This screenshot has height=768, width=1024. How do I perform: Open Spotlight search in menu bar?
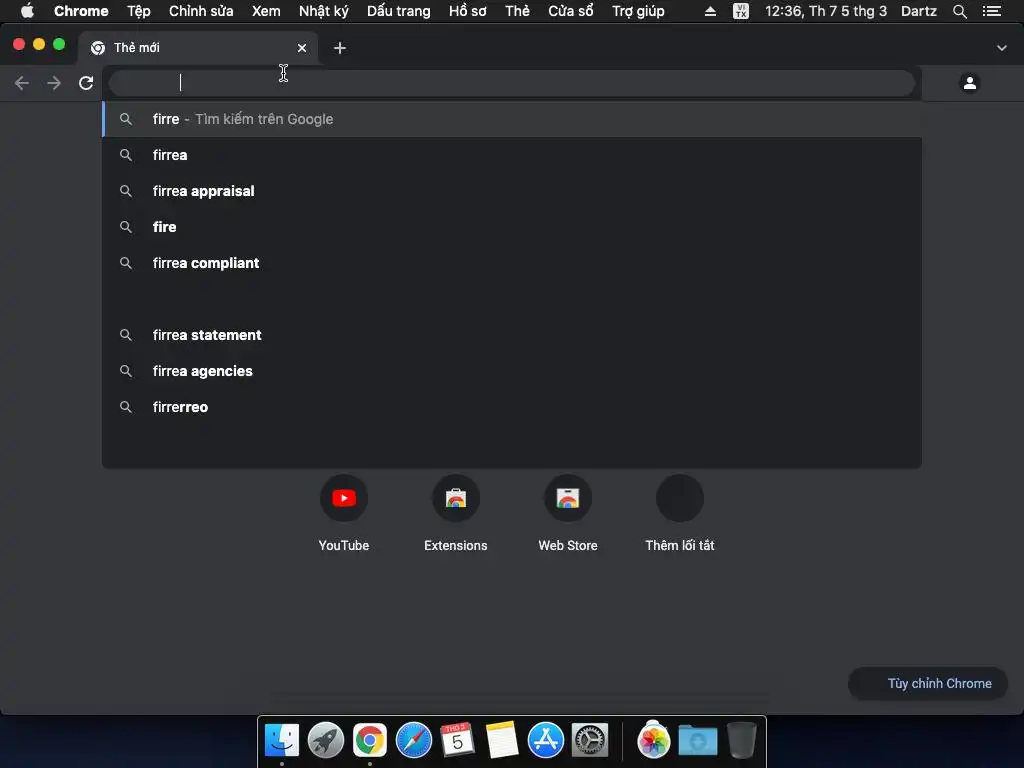[x=960, y=11]
